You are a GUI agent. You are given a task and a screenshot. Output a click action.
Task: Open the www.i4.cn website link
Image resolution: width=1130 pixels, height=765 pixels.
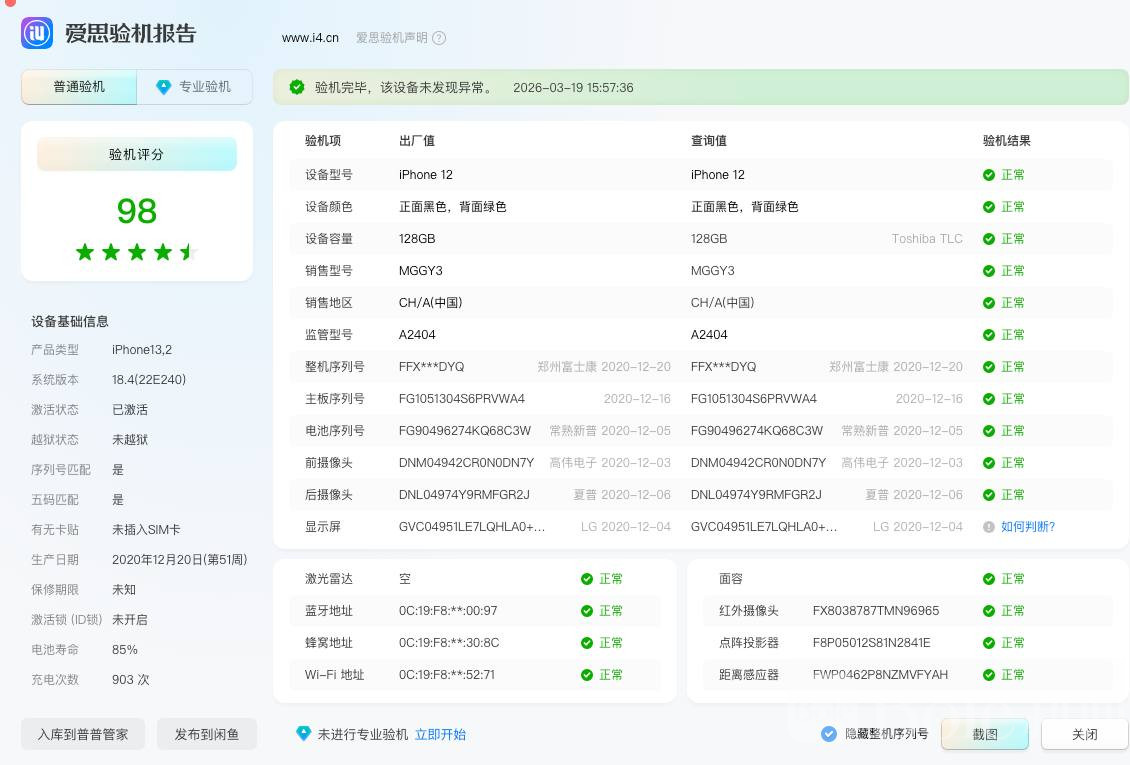tap(310, 38)
